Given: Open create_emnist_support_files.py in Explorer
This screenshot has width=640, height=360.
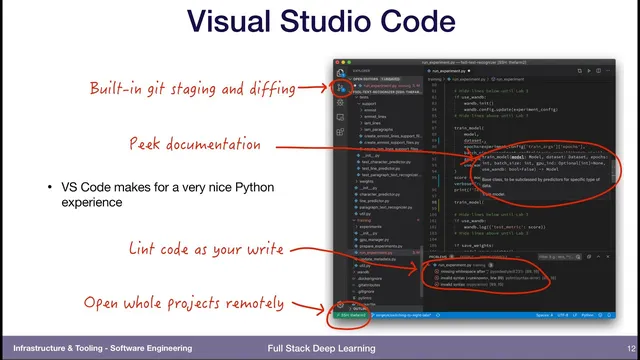Looking at the screenshot, I should (392, 142).
